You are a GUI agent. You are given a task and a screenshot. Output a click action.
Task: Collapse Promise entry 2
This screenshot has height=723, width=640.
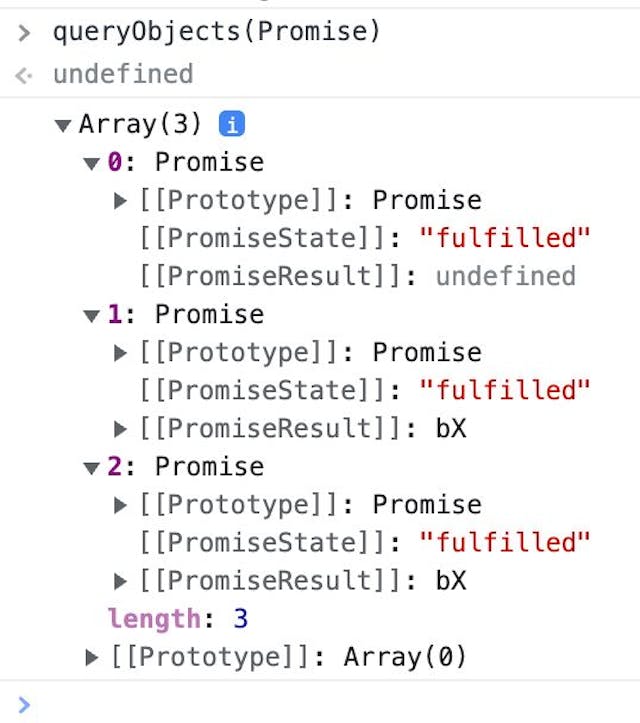pos(92,467)
